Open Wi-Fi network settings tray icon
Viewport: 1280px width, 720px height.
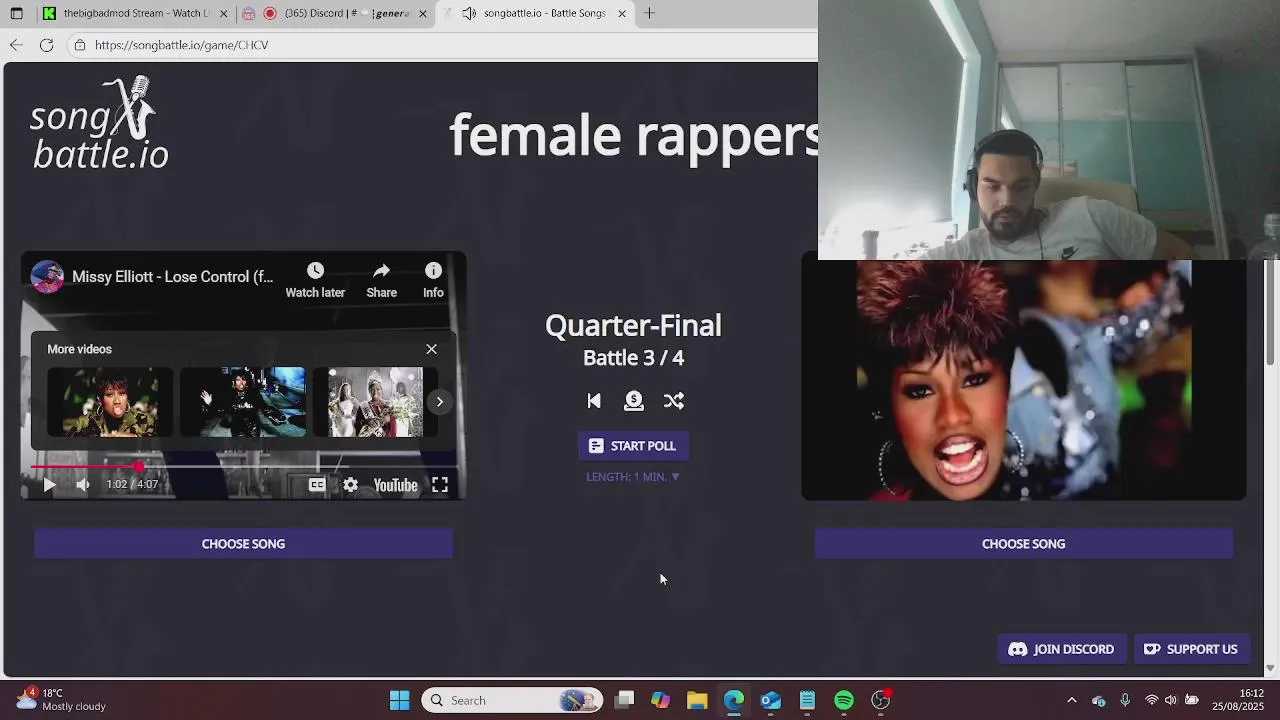1151,700
